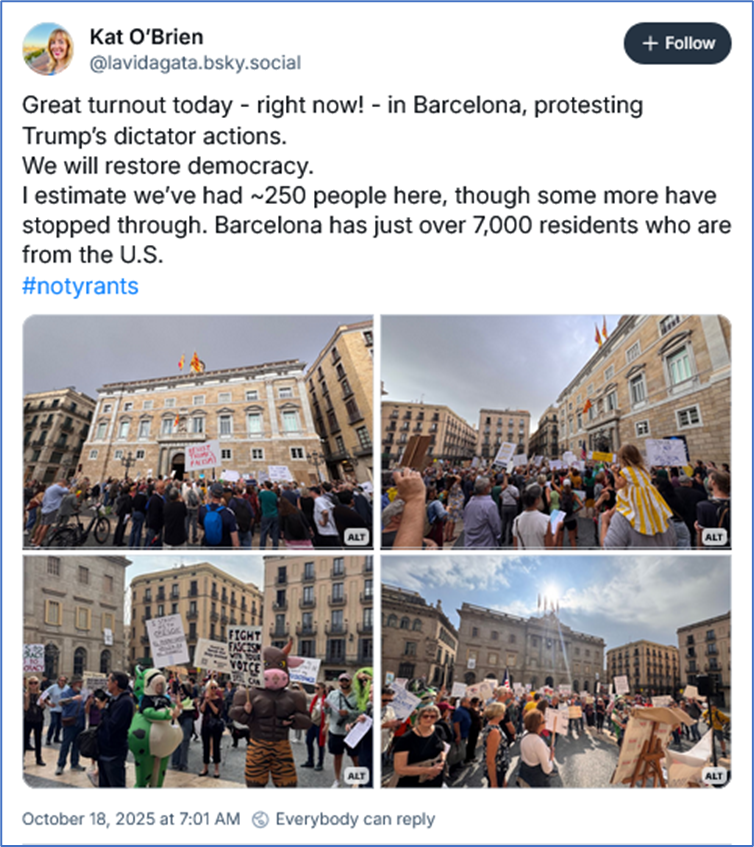This screenshot has width=754, height=847.
Task: Show ALT text on the top-right photo
Action: [x=713, y=536]
